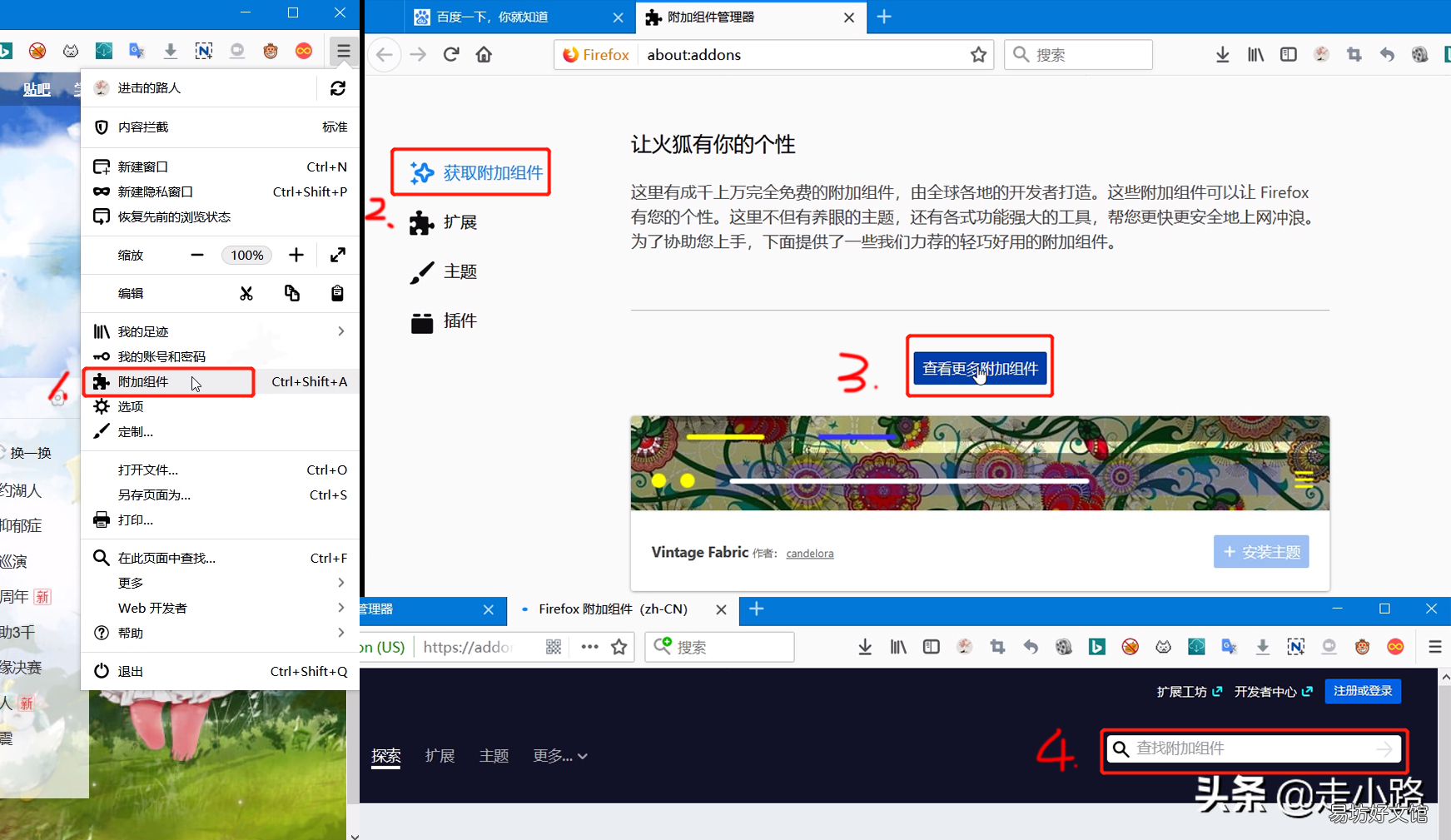The height and width of the screenshot is (840, 1451).
Task: Open the candelora author link
Action: coord(809,554)
